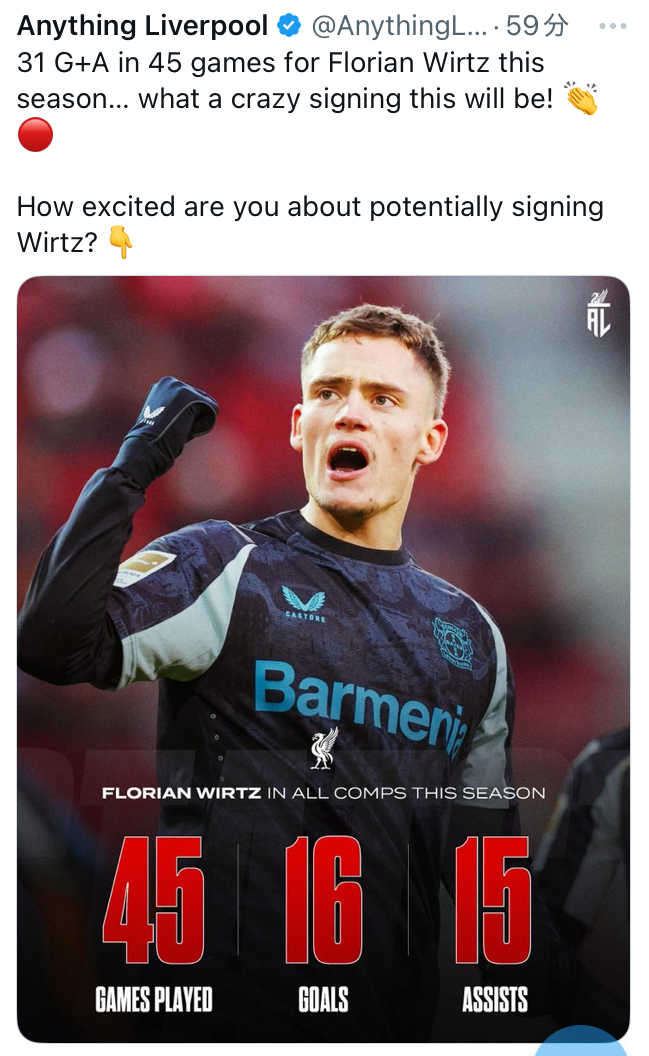Open the Florian Wirtz stats image

pyautogui.click(x=324, y=659)
